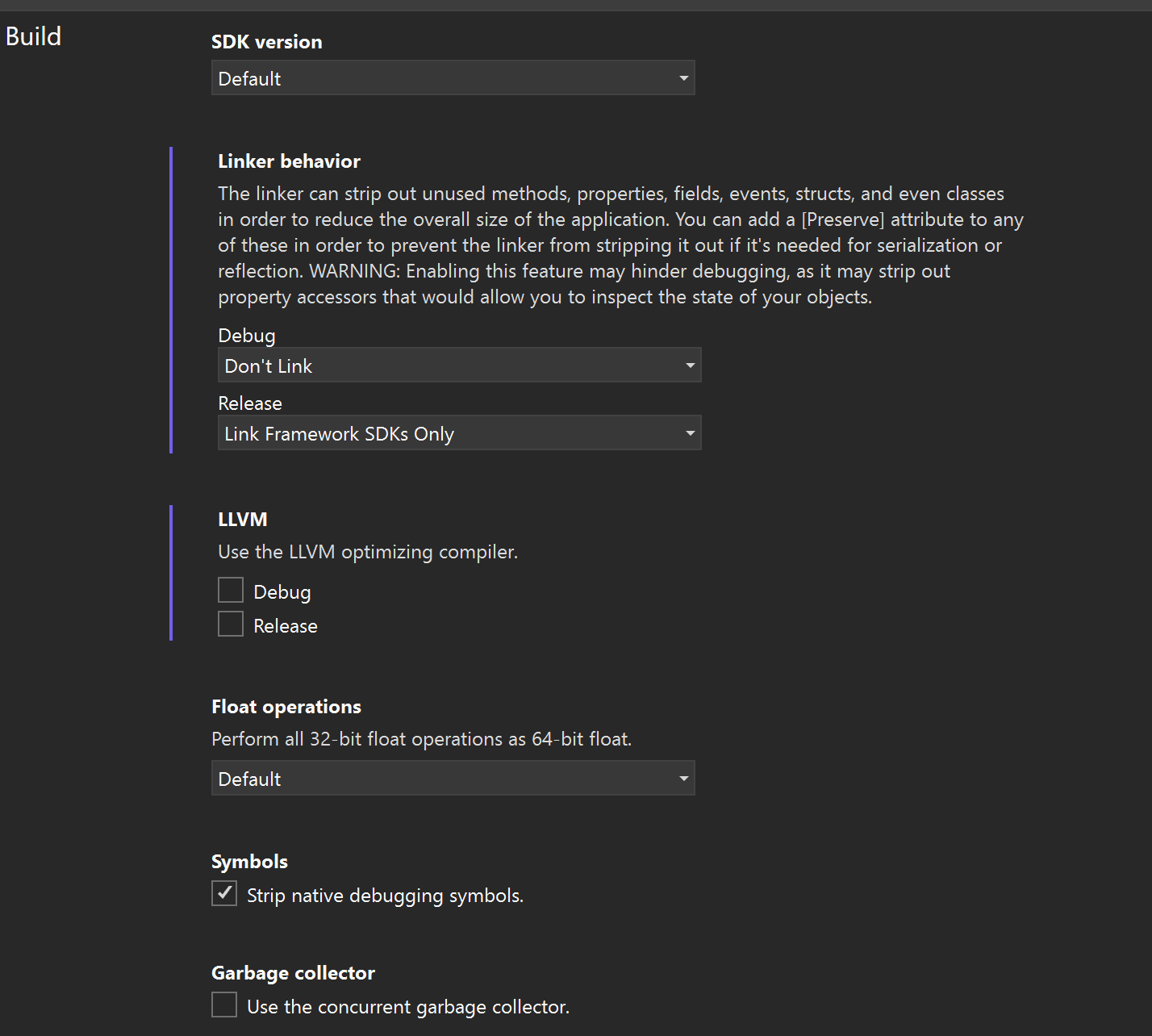Open the Float operations Default dropdown
1152x1036 pixels.
[453, 779]
